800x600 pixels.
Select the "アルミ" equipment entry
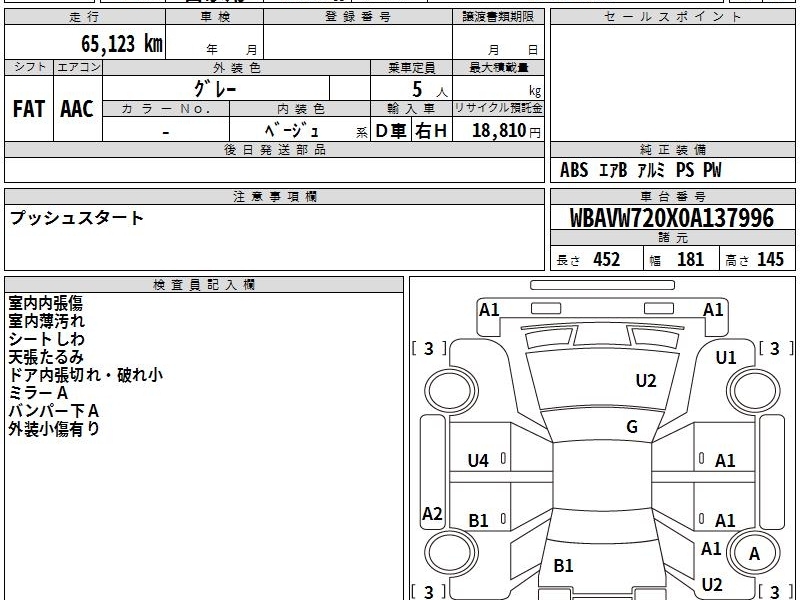tap(652, 170)
